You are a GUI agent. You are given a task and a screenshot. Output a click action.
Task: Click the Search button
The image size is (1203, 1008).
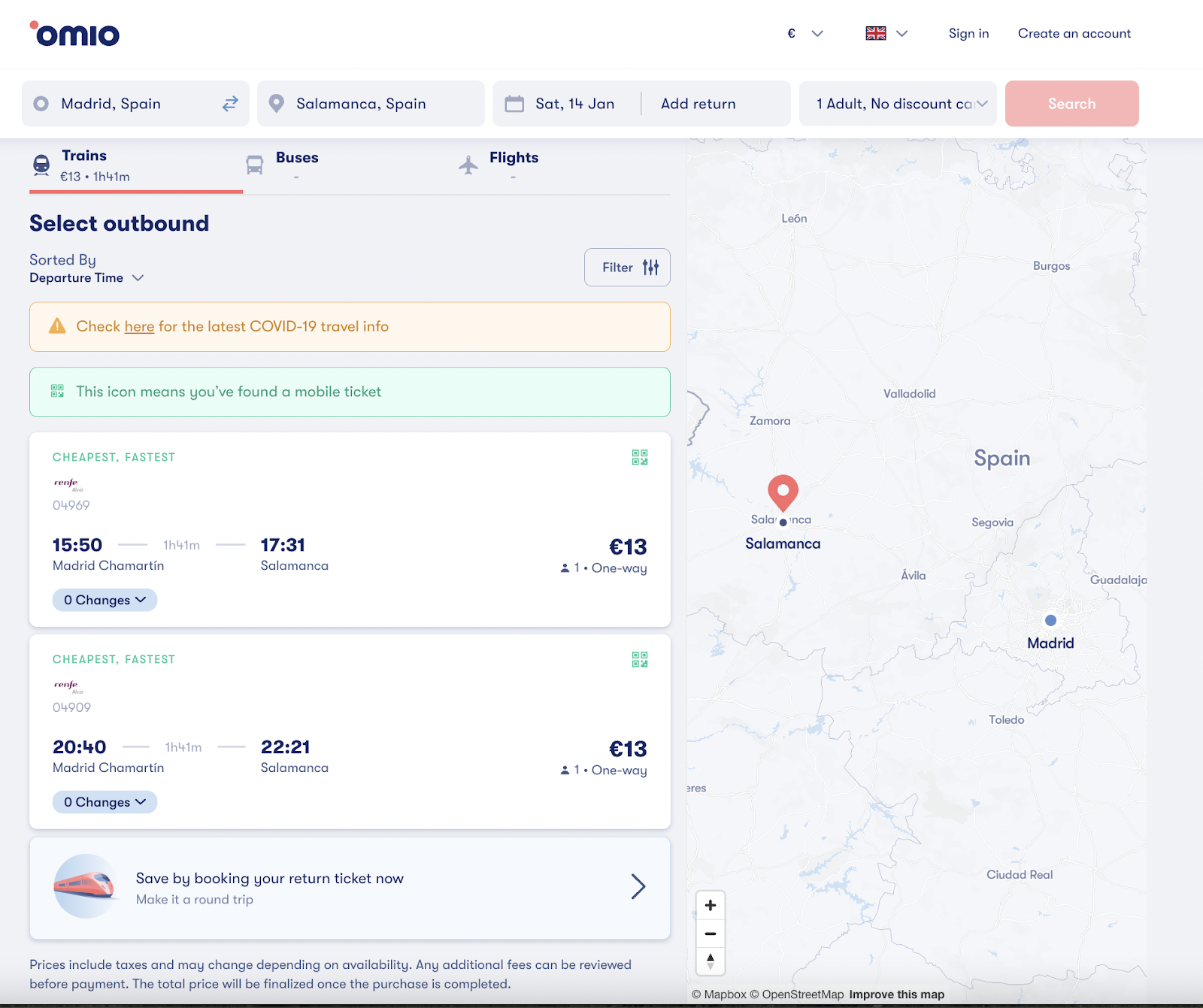click(1071, 104)
